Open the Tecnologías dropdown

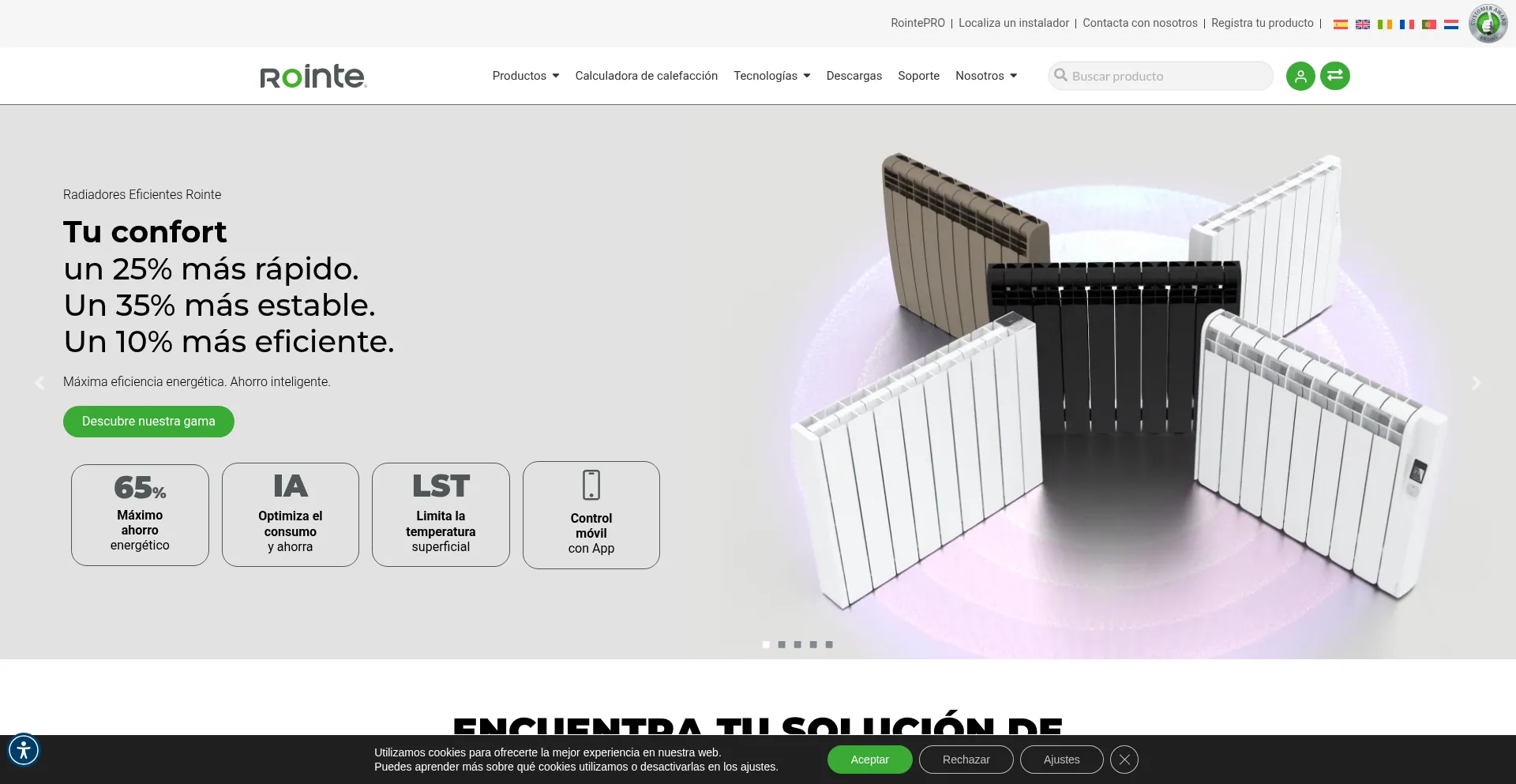pyautogui.click(x=771, y=76)
